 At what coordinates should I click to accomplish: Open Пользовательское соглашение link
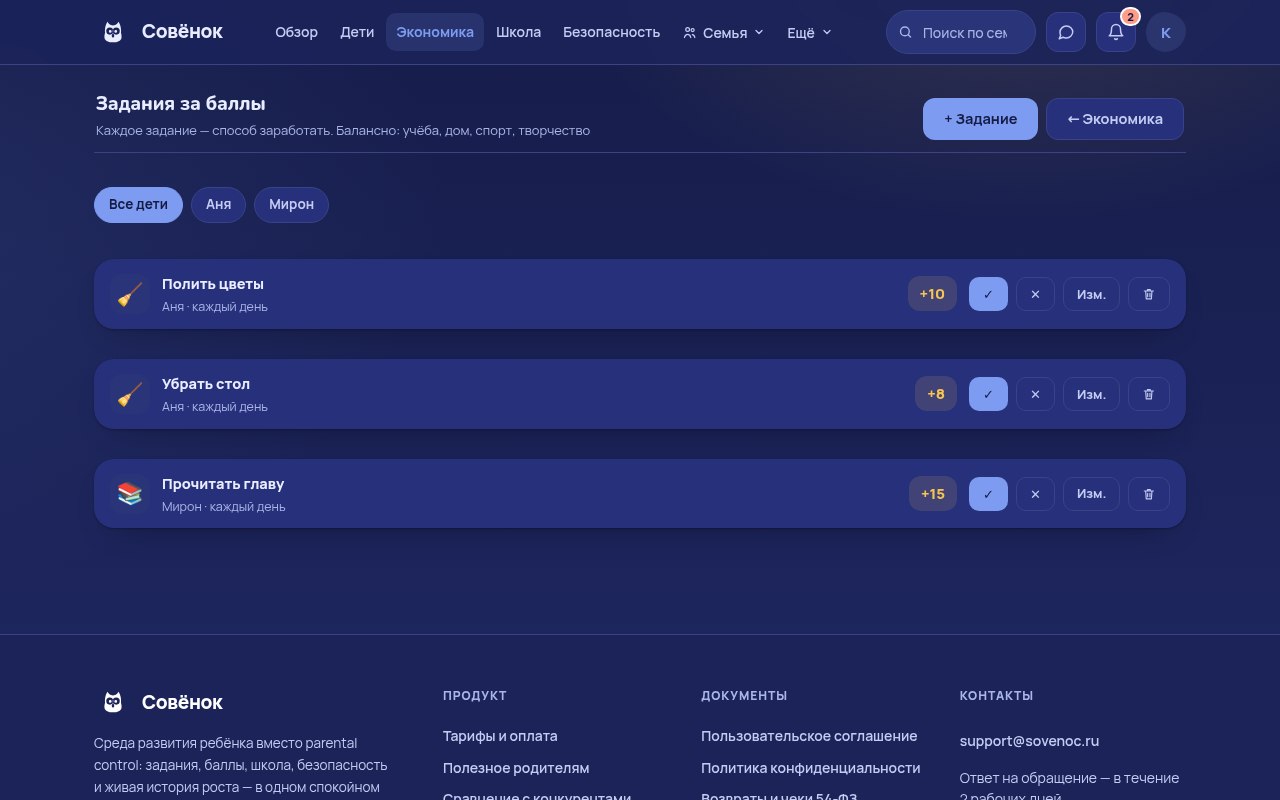[x=809, y=736]
